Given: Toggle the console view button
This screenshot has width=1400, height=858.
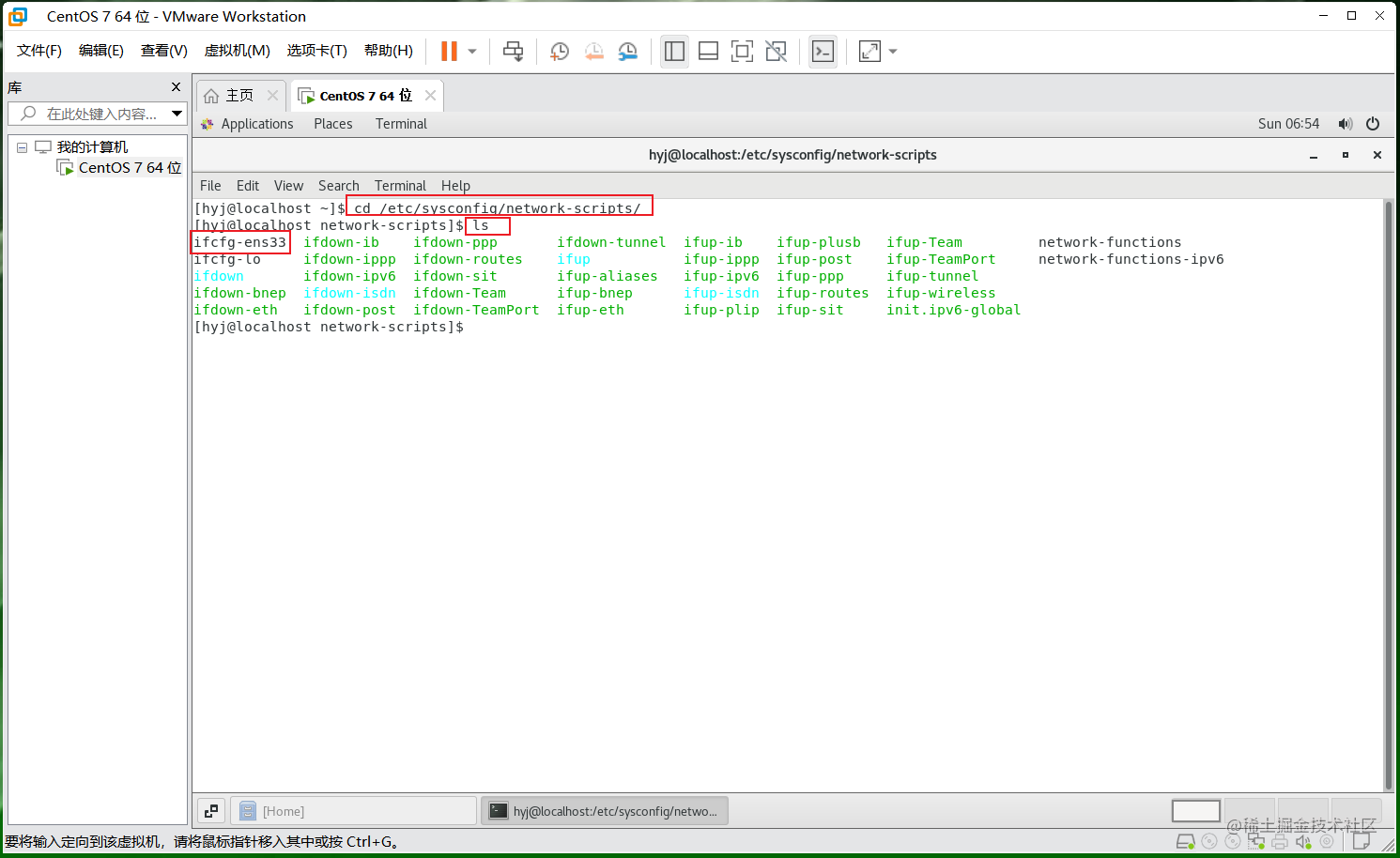Looking at the screenshot, I should tap(823, 52).
